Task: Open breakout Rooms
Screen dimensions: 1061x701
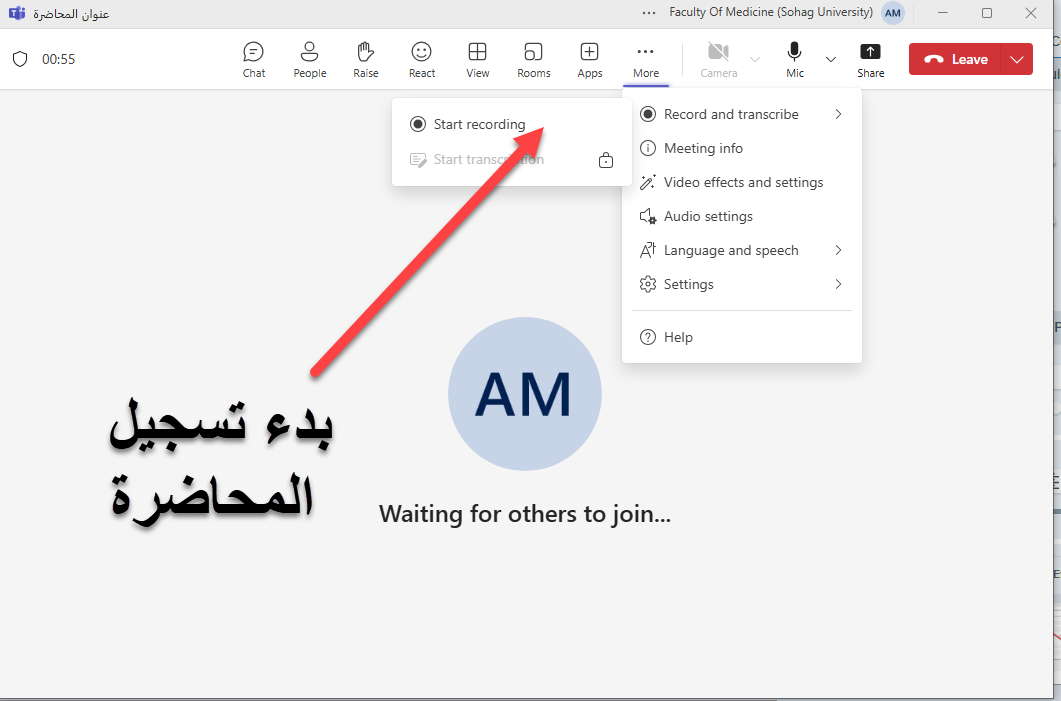Action: (534, 59)
